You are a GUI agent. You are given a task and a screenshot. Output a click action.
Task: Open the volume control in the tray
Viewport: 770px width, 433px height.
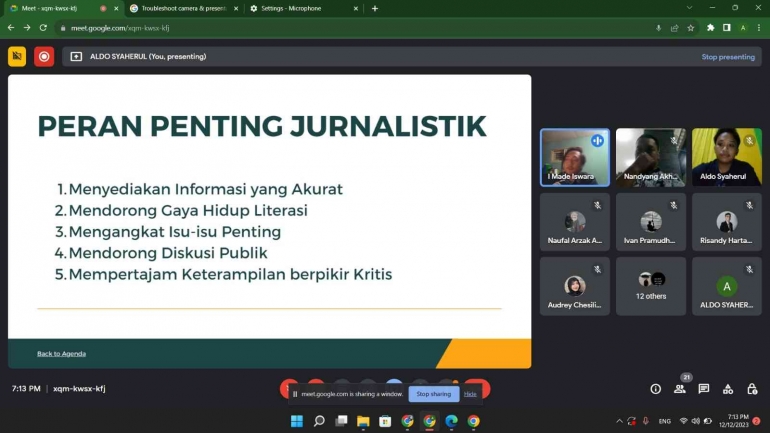pyautogui.click(x=695, y=421)
